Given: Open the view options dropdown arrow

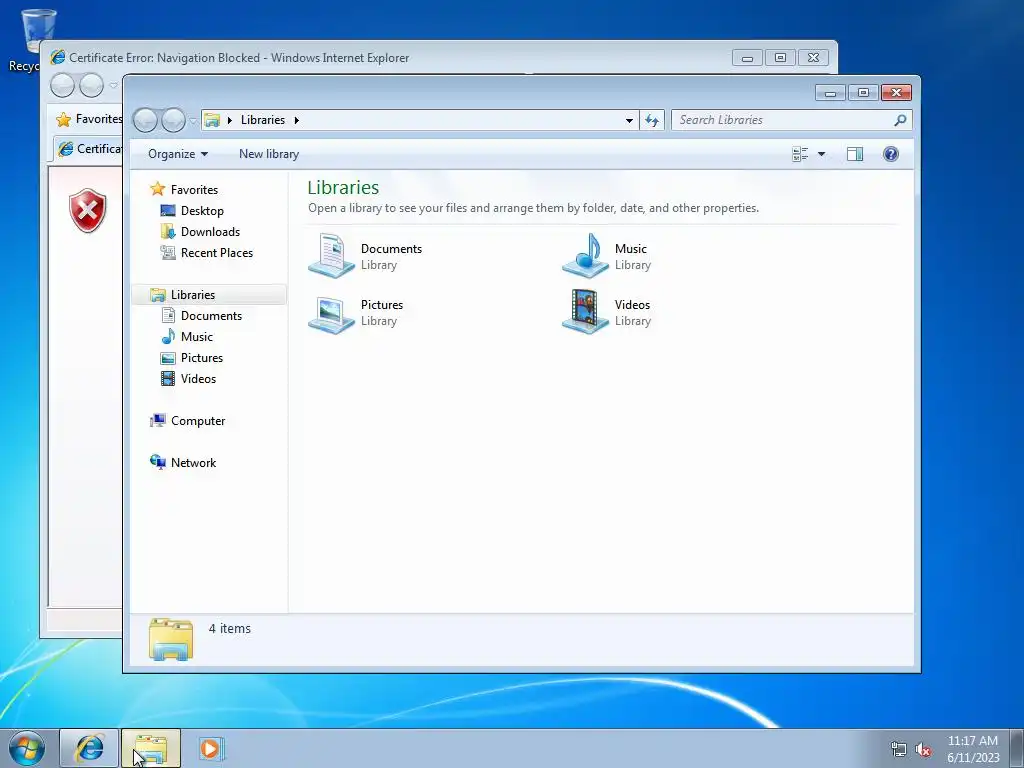Looking at the screenshot, I should (822, 154).
